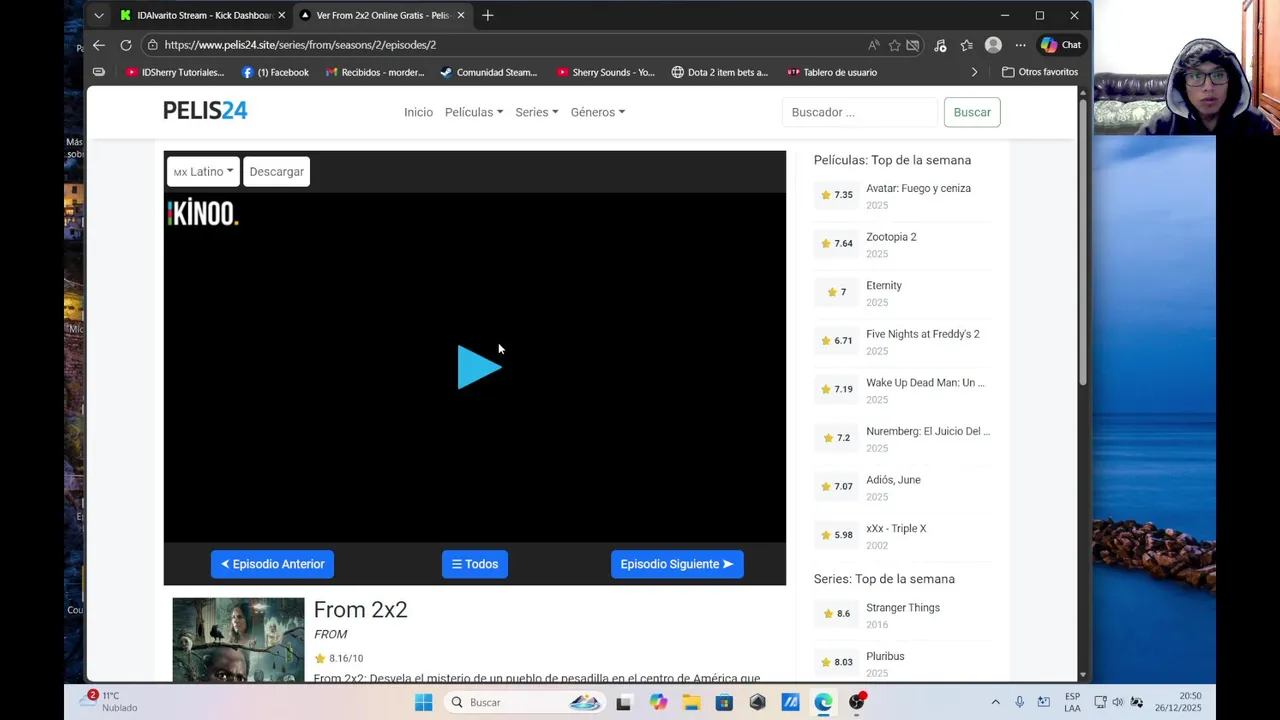Open OBS Studio from the taskbar
1280x720 pixels.
click(x=857, y=702)
